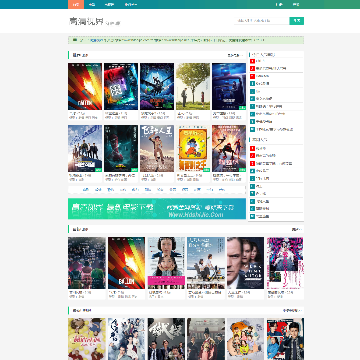Open the Hdshijie.Com teal promotional banner
Image resolution: width=360 pixels, height=360 pixels.
(157, 209)
